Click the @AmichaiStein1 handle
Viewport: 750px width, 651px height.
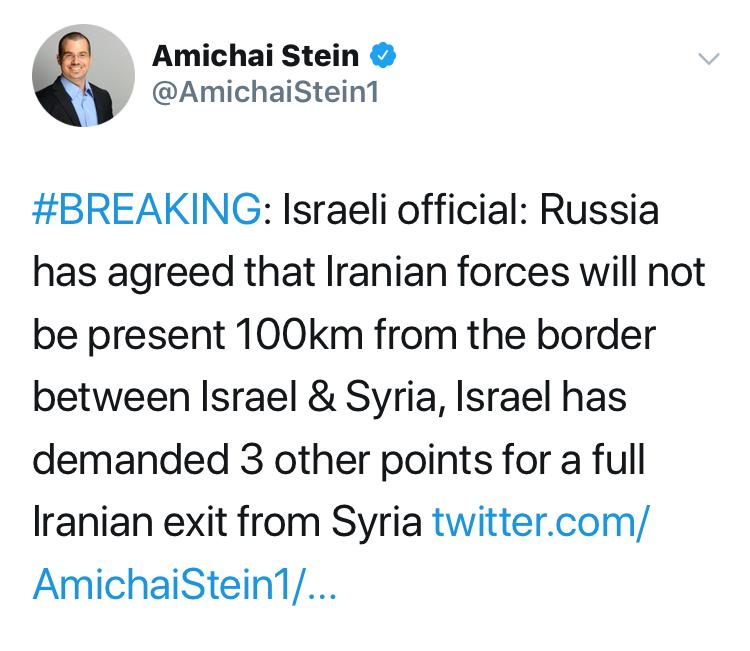(x=265, y=93)
